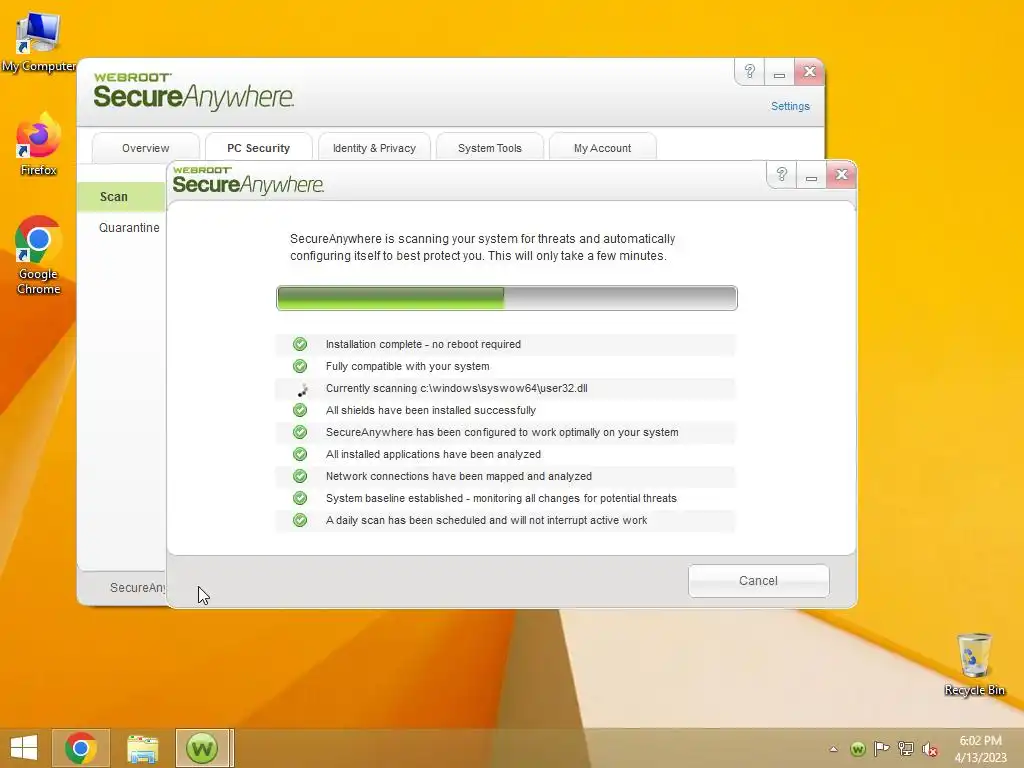This screenshot has width=1024, height=768.
Task: Click Webroot icon in system tray
Action: [858, 748]
